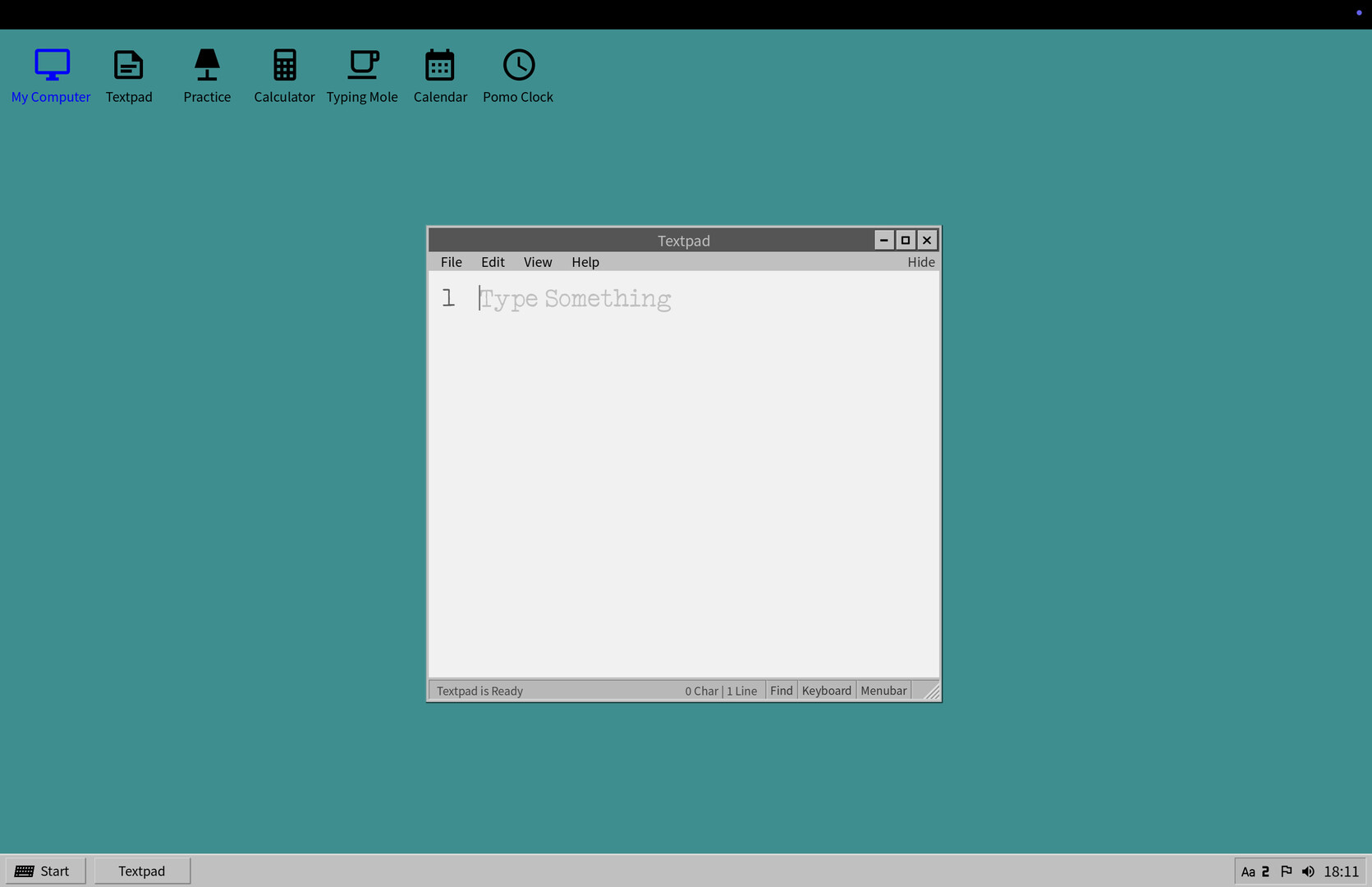Launch Typing Mole from the desktop
1372x887 pixels.
[362, 76]
